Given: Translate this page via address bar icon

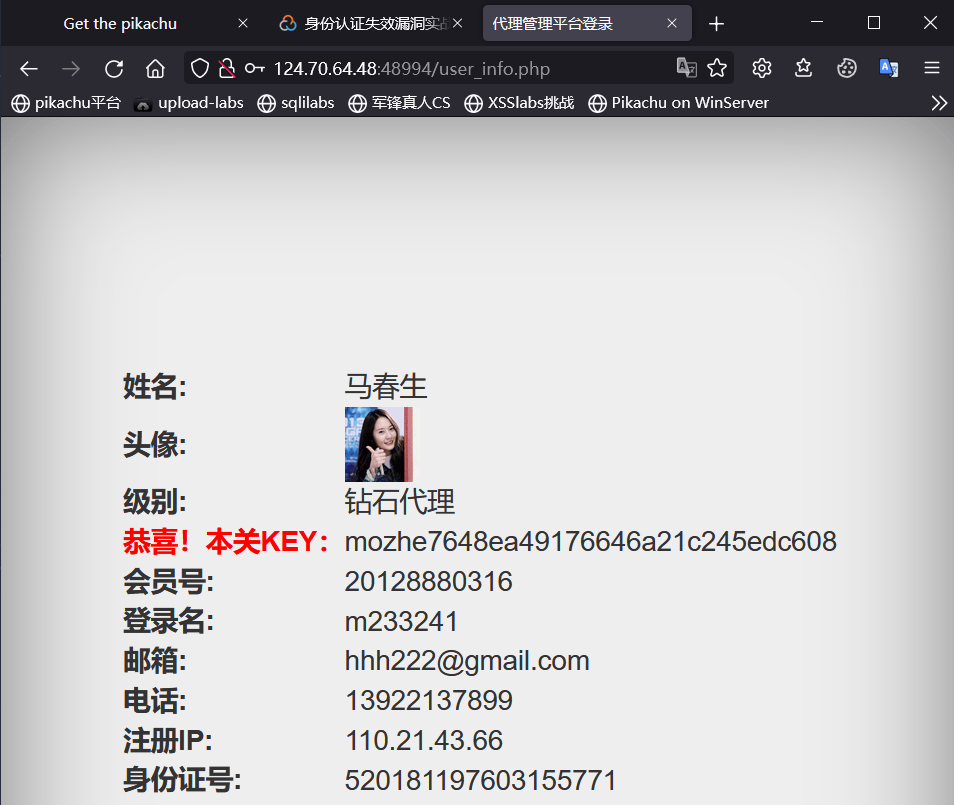Looking at the screenshot, I should [687, 68].
